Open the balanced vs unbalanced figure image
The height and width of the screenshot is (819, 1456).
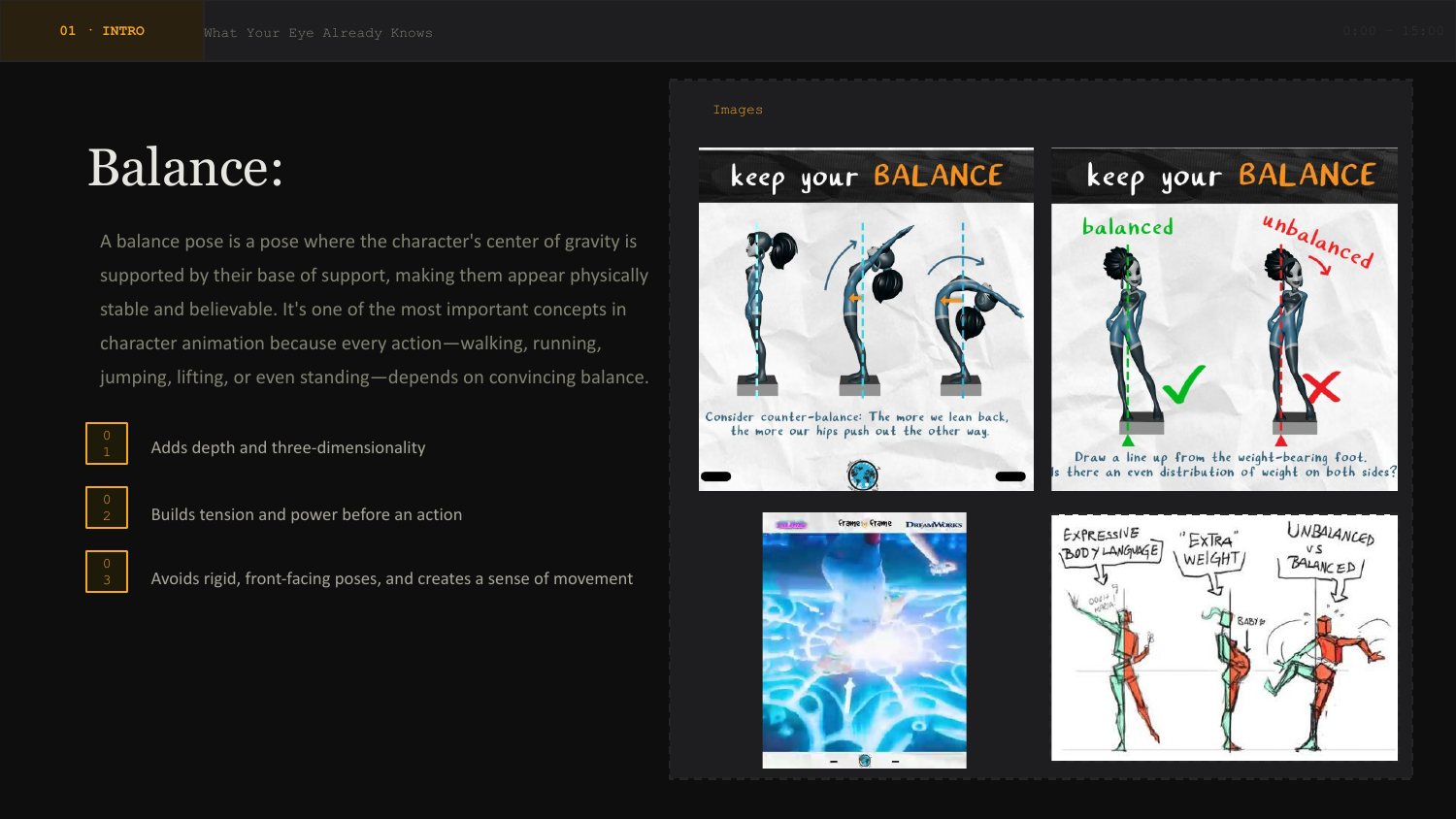1224,319
